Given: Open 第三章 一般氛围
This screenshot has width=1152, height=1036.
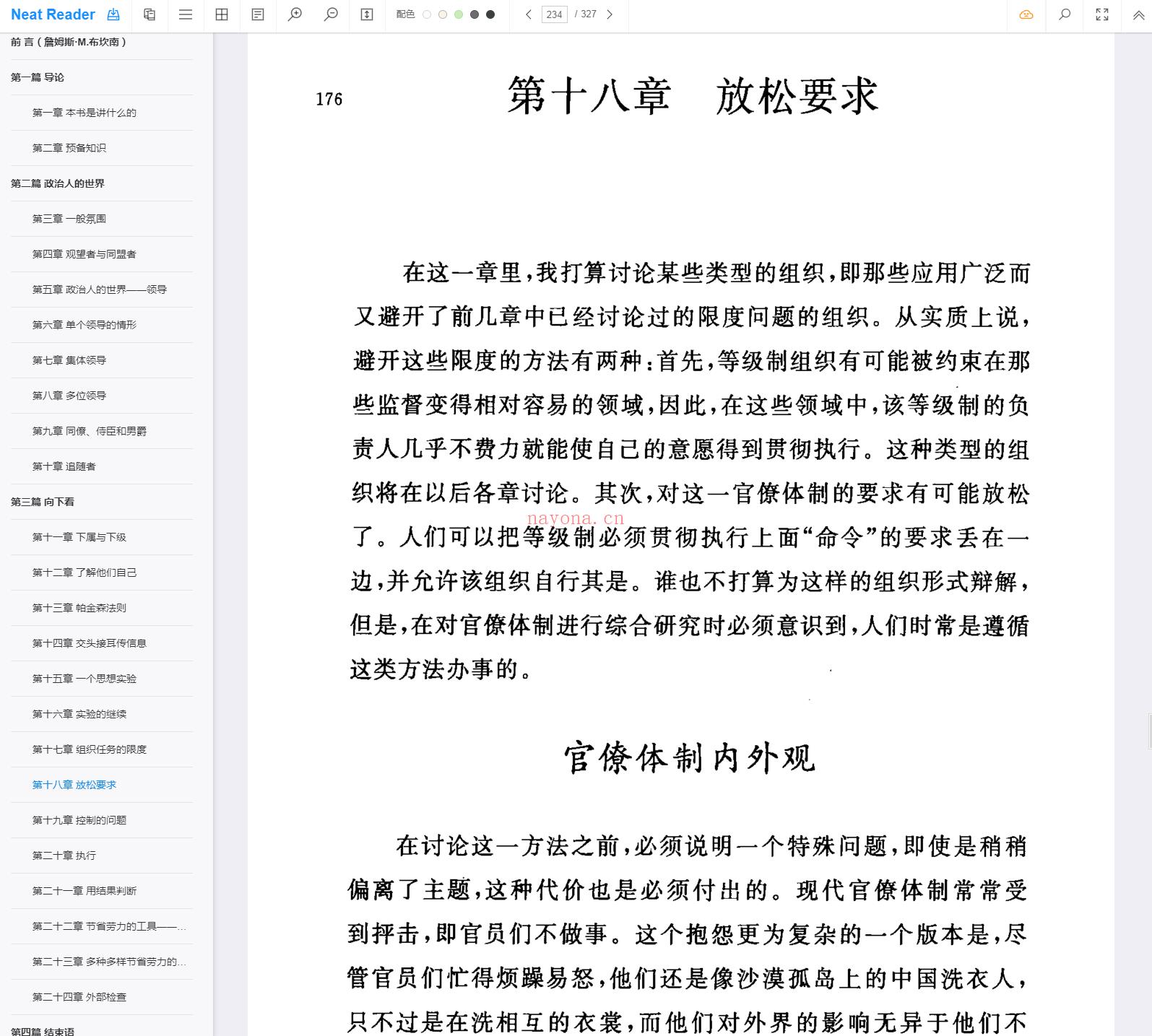Looking at the screenshot, I should click(69, 219).
